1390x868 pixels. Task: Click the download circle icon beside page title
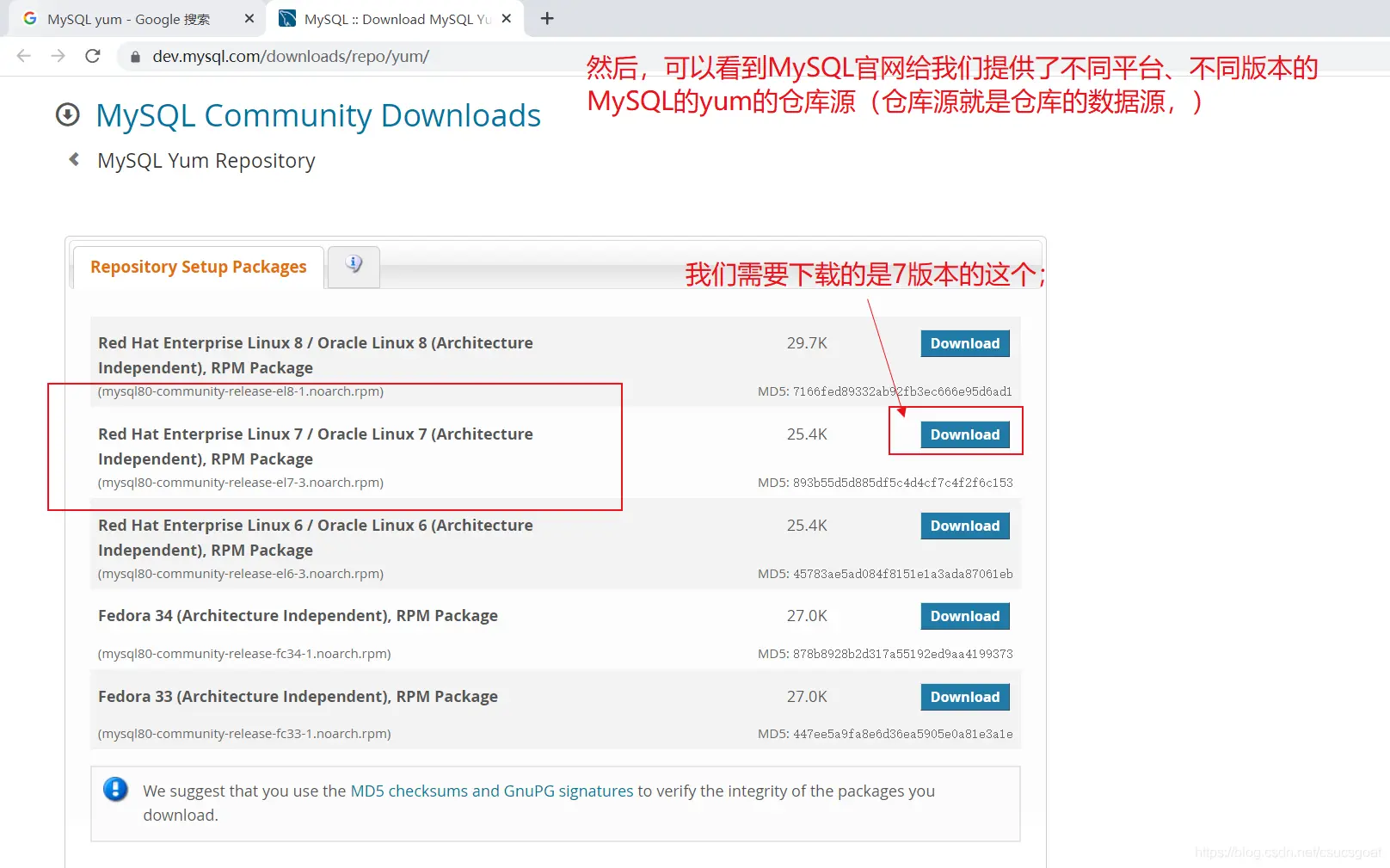[x=68, y=114]
